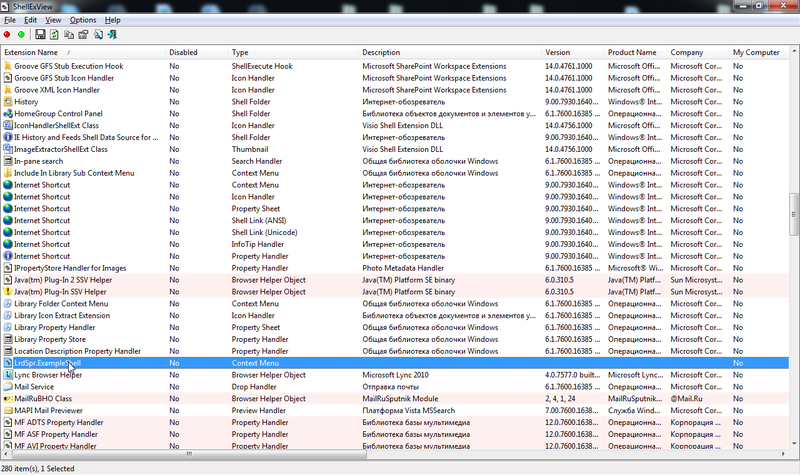Select the MF ADTS Property Handler entry
Viewport: 800px width, 475px height.
[59, 422]
